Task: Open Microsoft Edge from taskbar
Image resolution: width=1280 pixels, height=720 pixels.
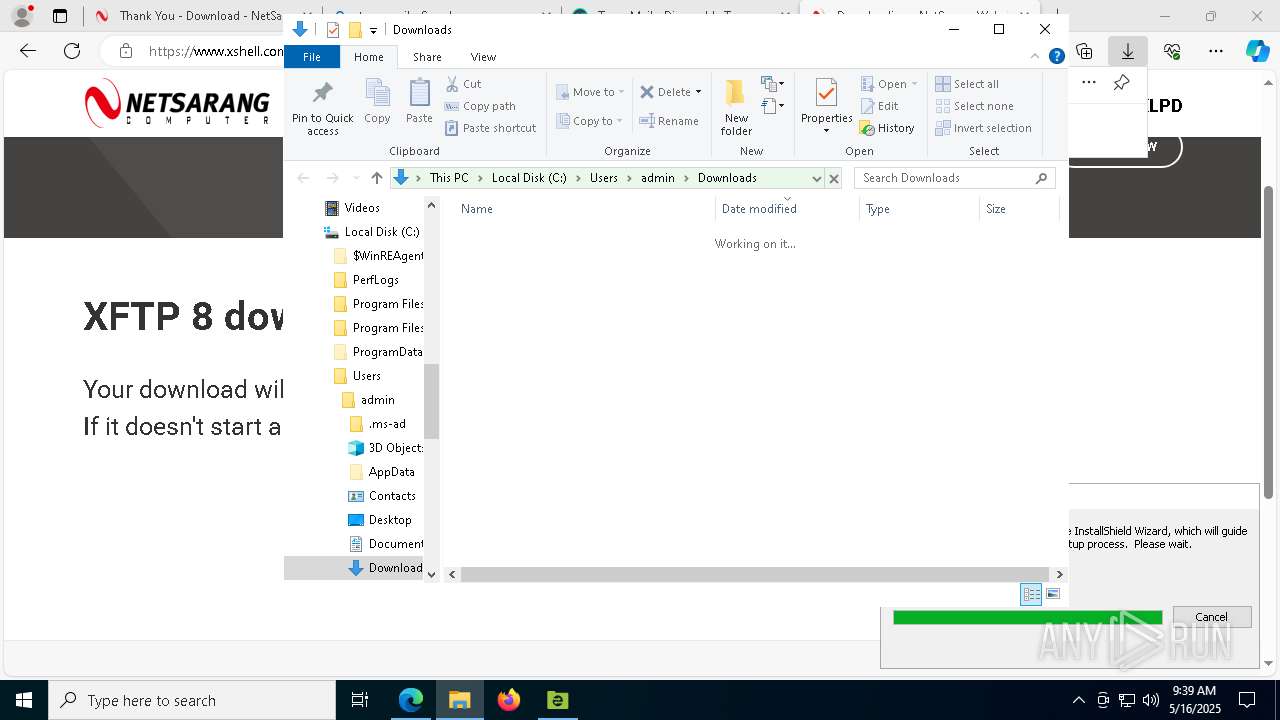Action: (411, 700)
